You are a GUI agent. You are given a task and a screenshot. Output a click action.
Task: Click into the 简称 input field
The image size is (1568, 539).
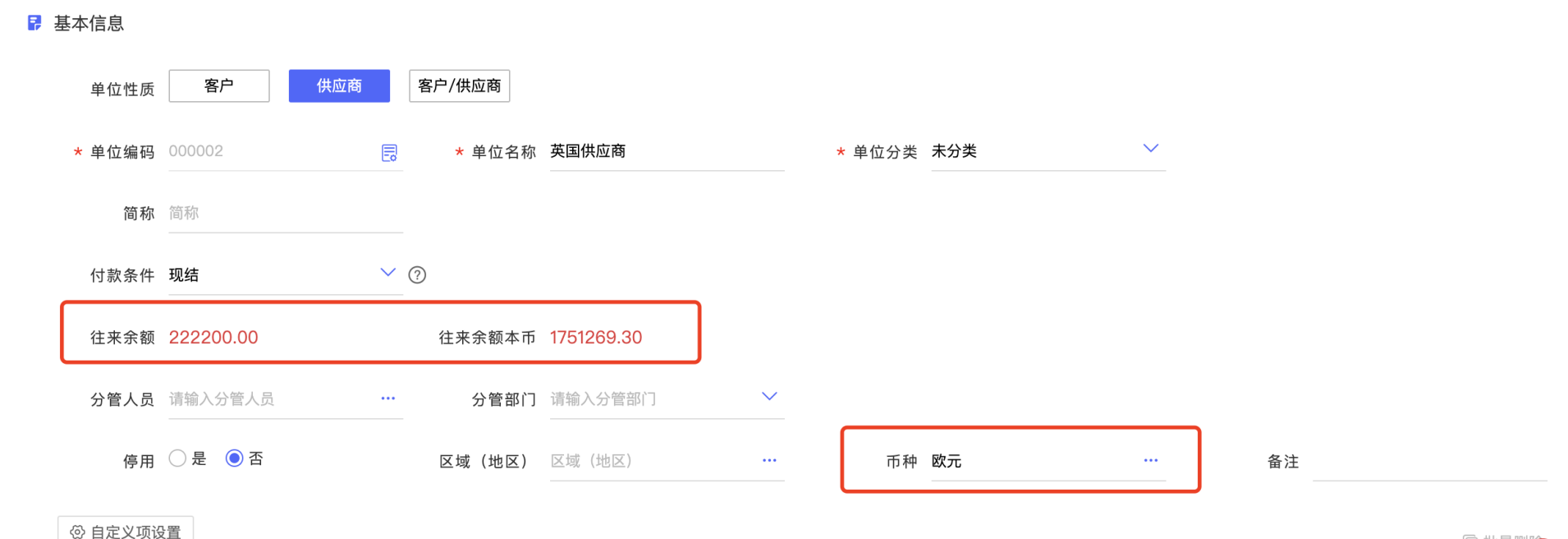pos(284,214)
